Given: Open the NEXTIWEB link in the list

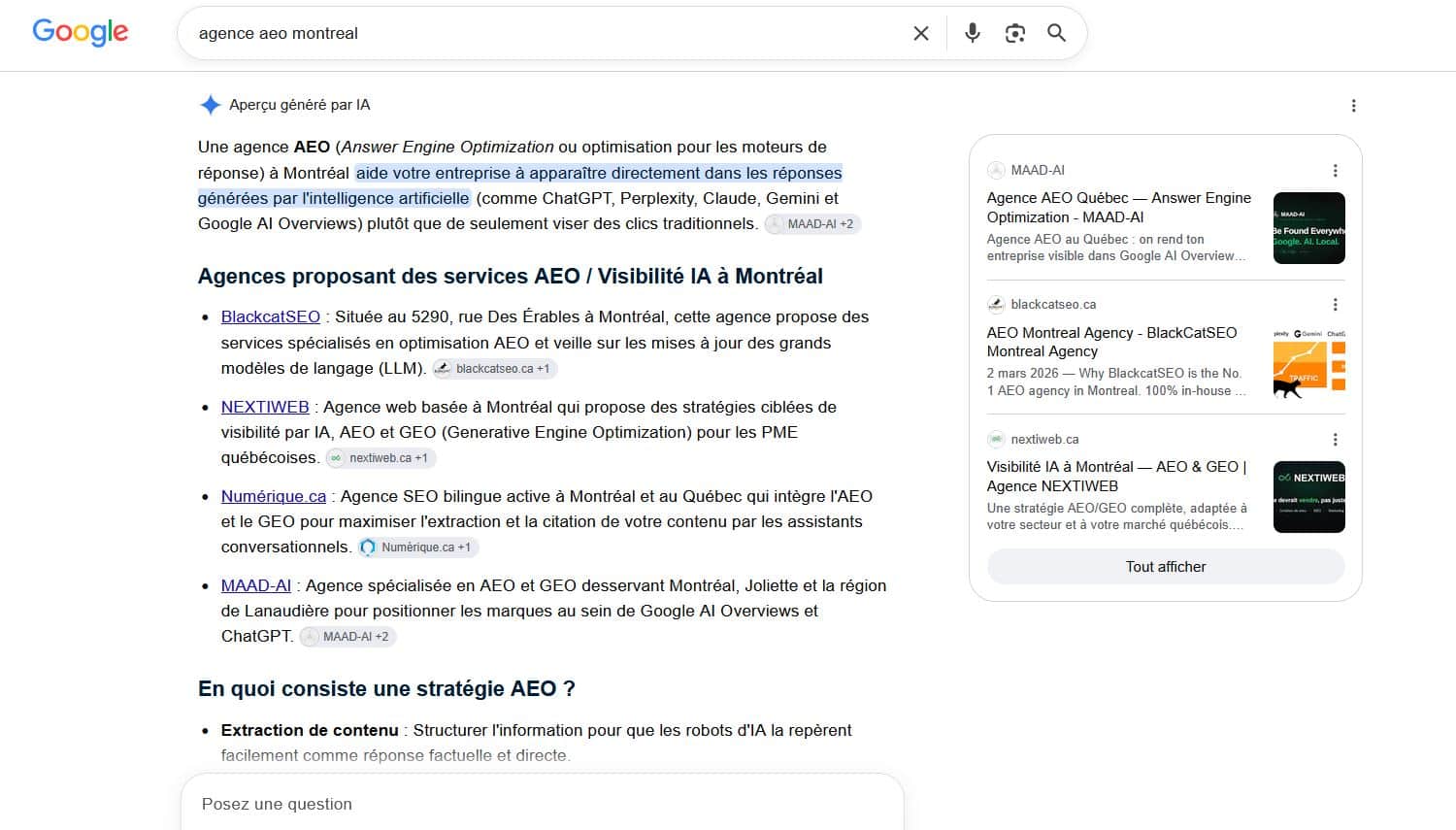Looking at the screenshot, I should tap(265, 407).
